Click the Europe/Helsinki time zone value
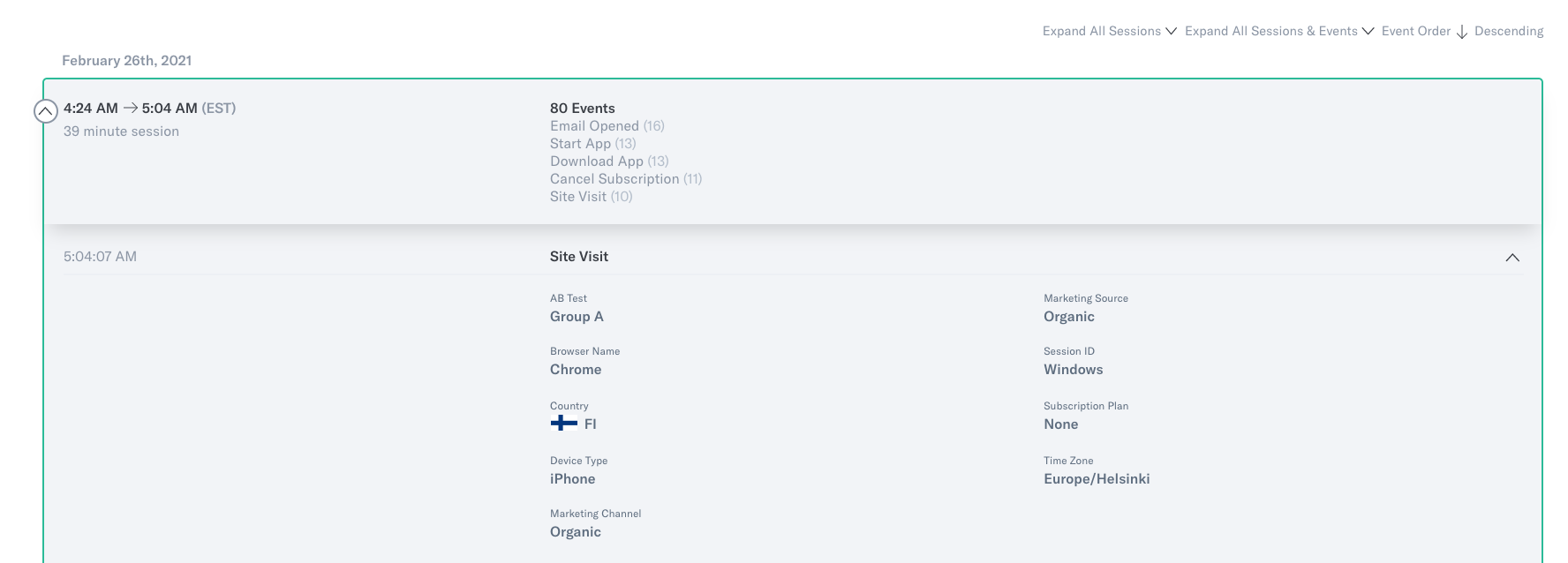Image resolution: width=1568 pixels, height=563 pixels. [x=1096, y=479]
